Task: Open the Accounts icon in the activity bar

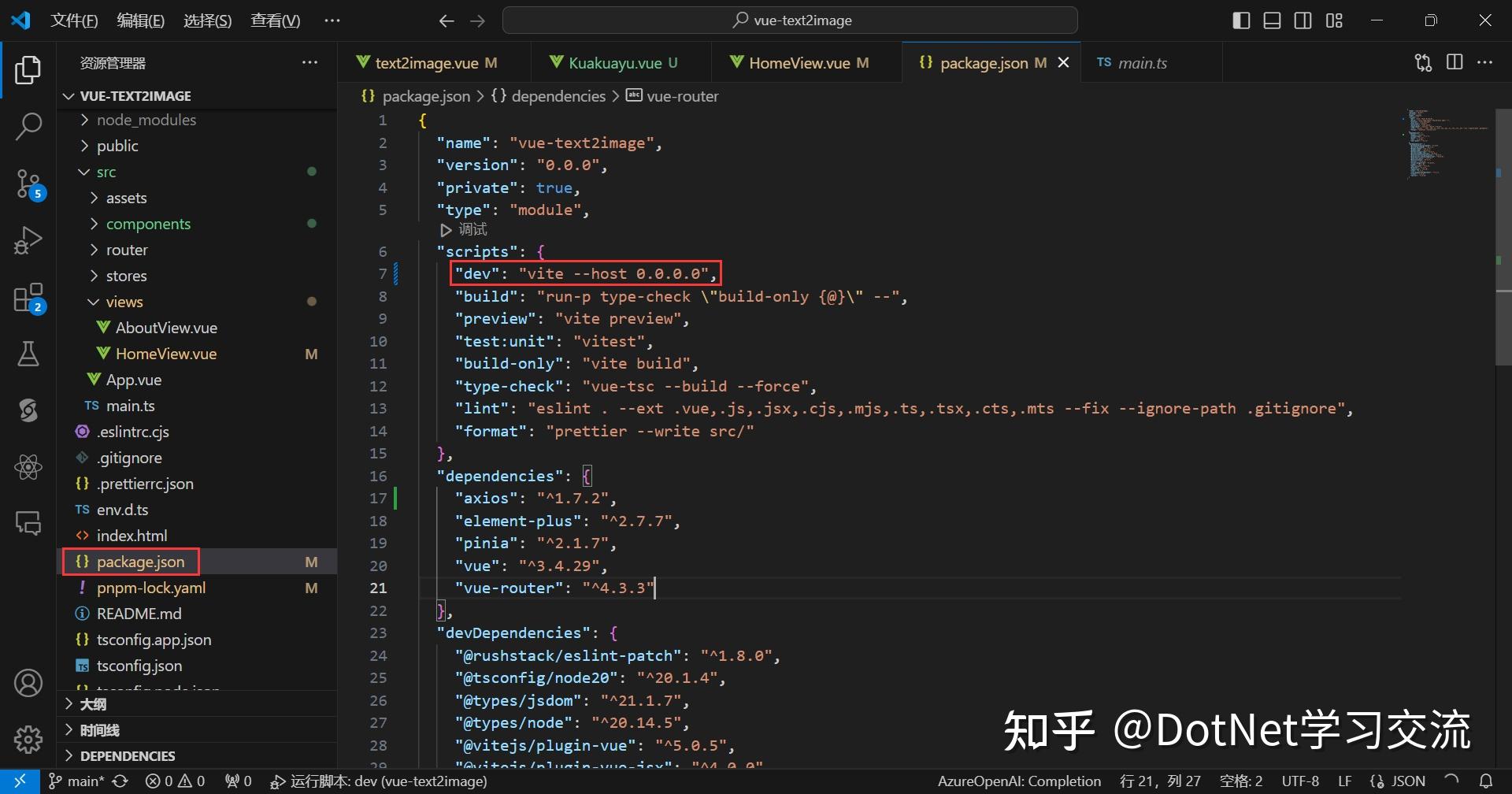Action: (x=28, y=682)
